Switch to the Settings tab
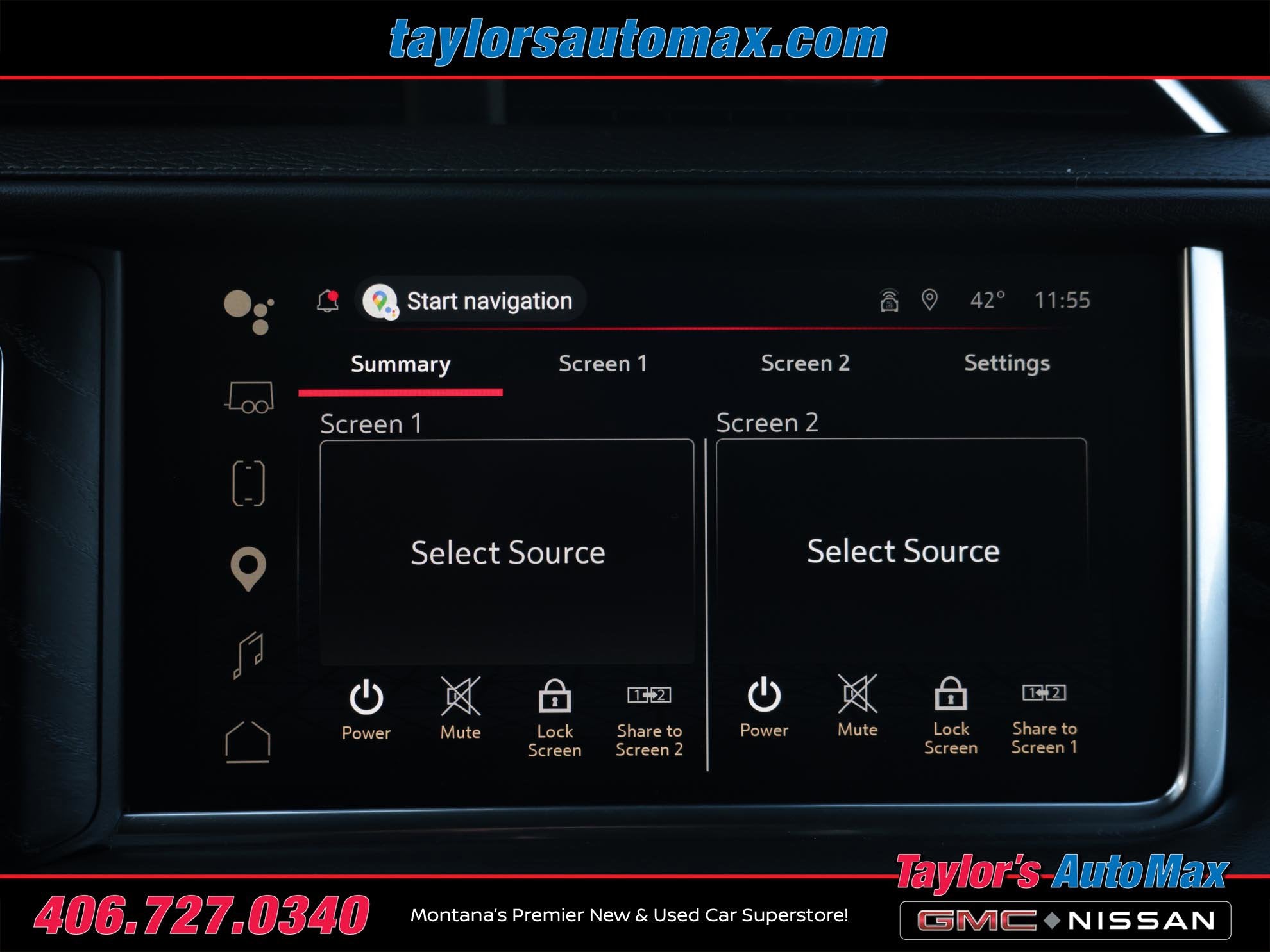This screenshot has width=1270, height=952. tap(1006, 363)
